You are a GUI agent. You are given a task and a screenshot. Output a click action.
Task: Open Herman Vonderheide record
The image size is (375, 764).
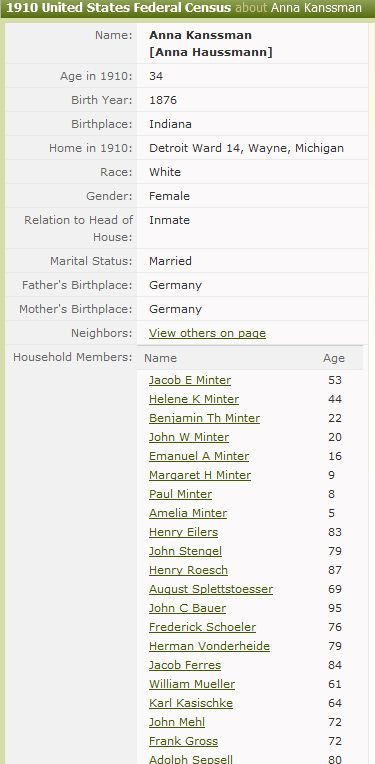click(x=209, y=646)
